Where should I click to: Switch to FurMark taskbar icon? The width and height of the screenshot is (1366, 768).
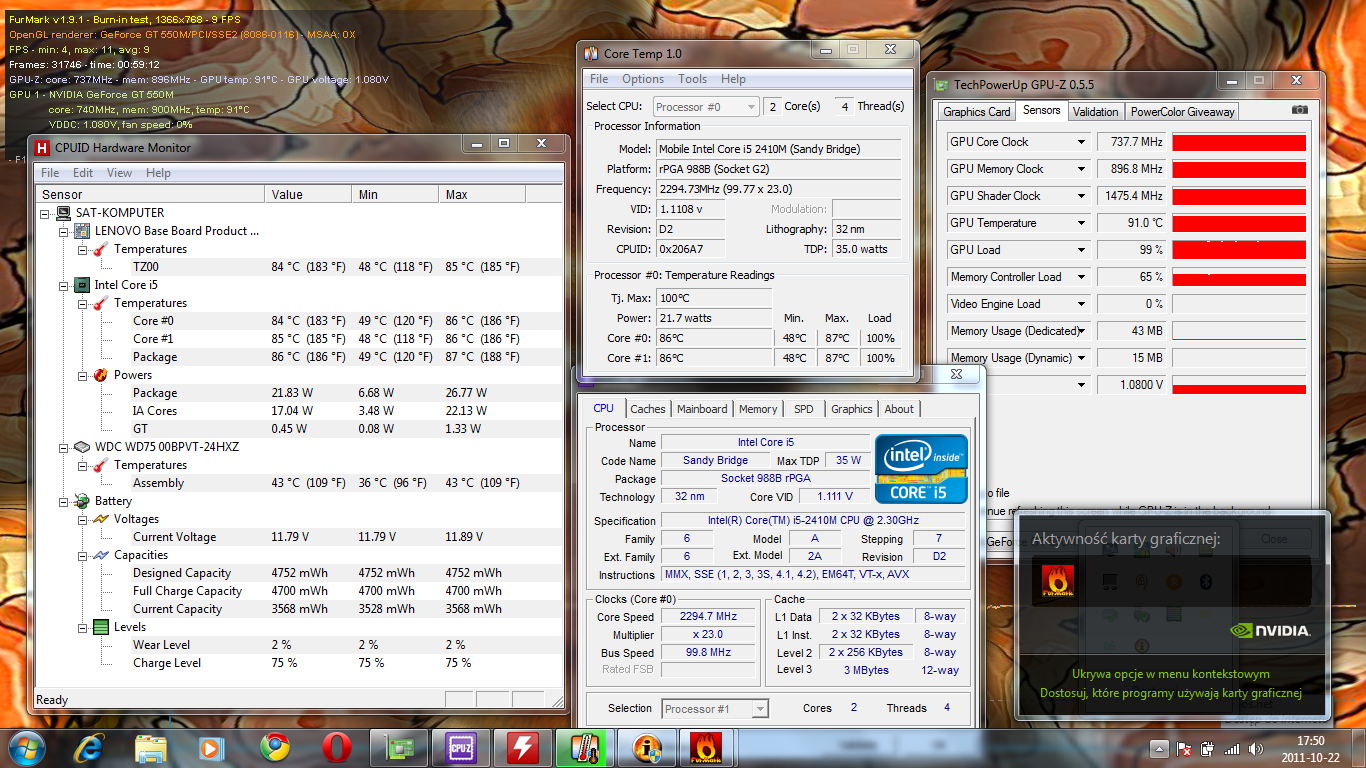708,747
